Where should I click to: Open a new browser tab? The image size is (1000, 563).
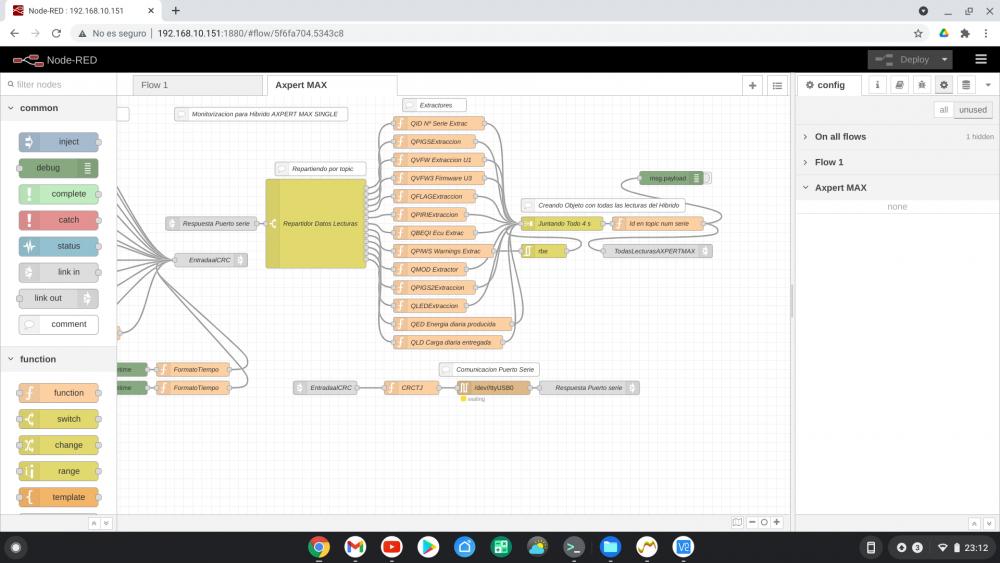[175, 11]
